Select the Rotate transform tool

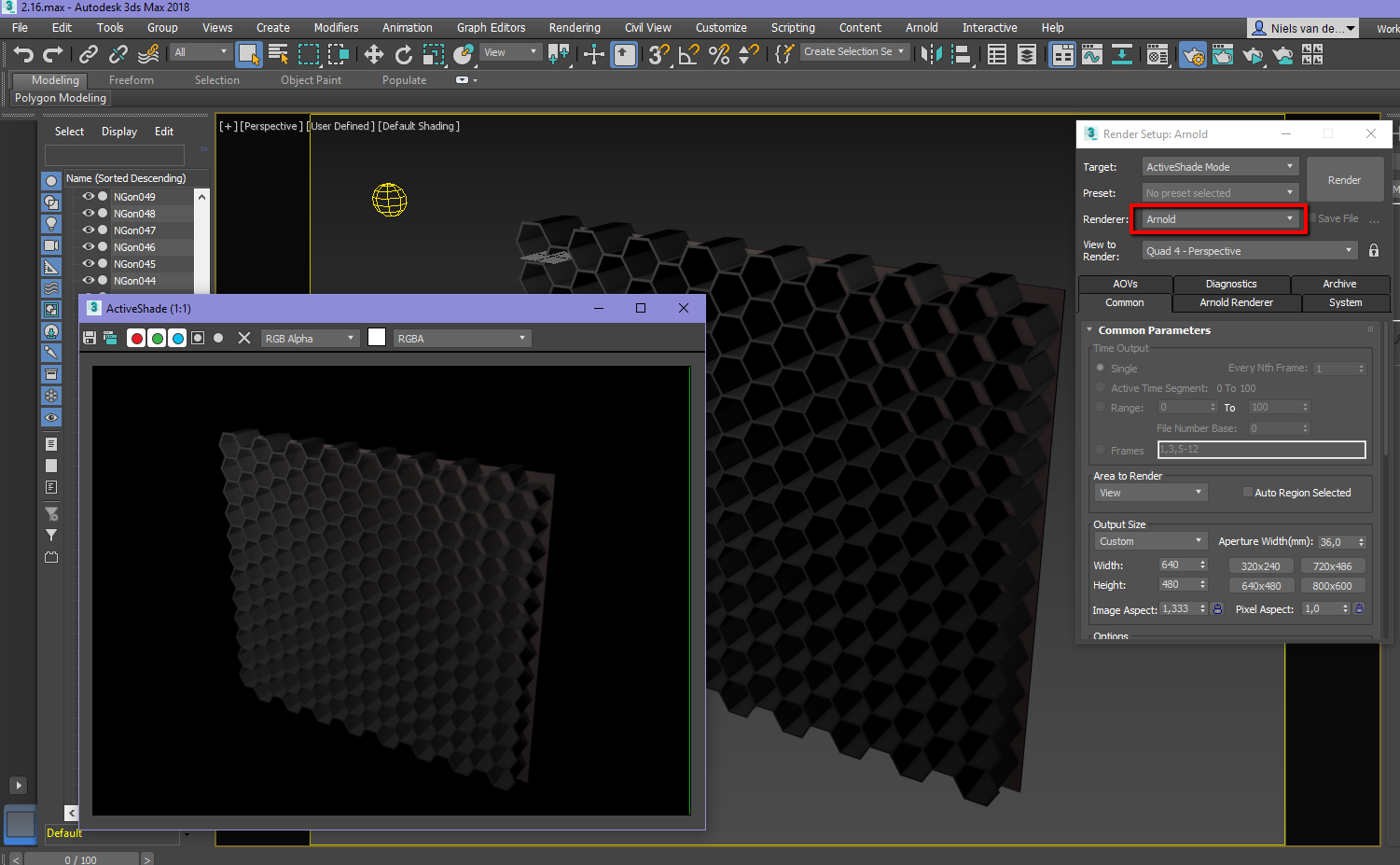tap(404, 55)
